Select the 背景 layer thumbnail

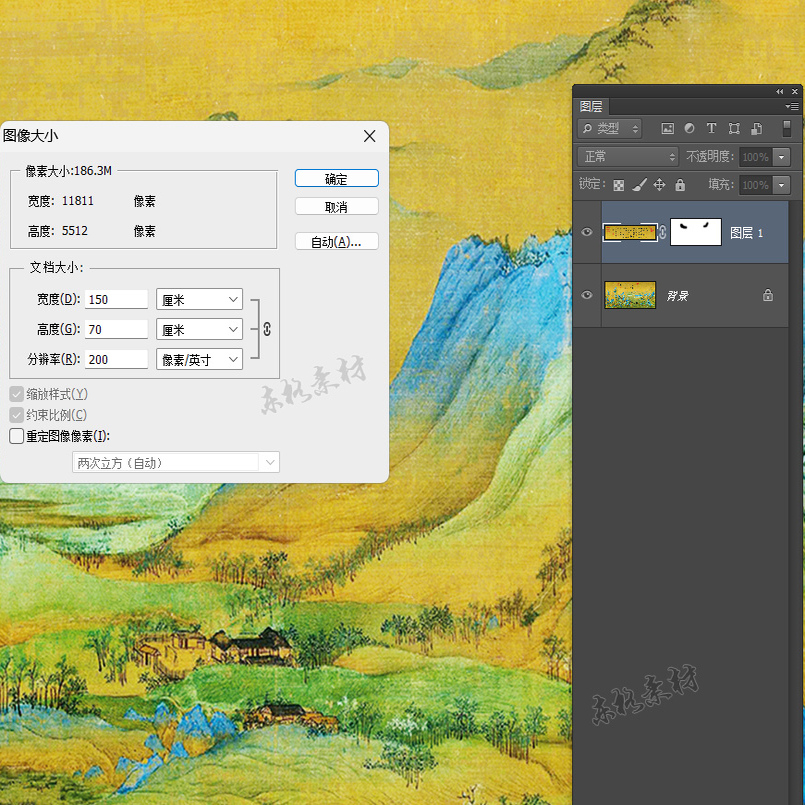click(x=630, y=295)
